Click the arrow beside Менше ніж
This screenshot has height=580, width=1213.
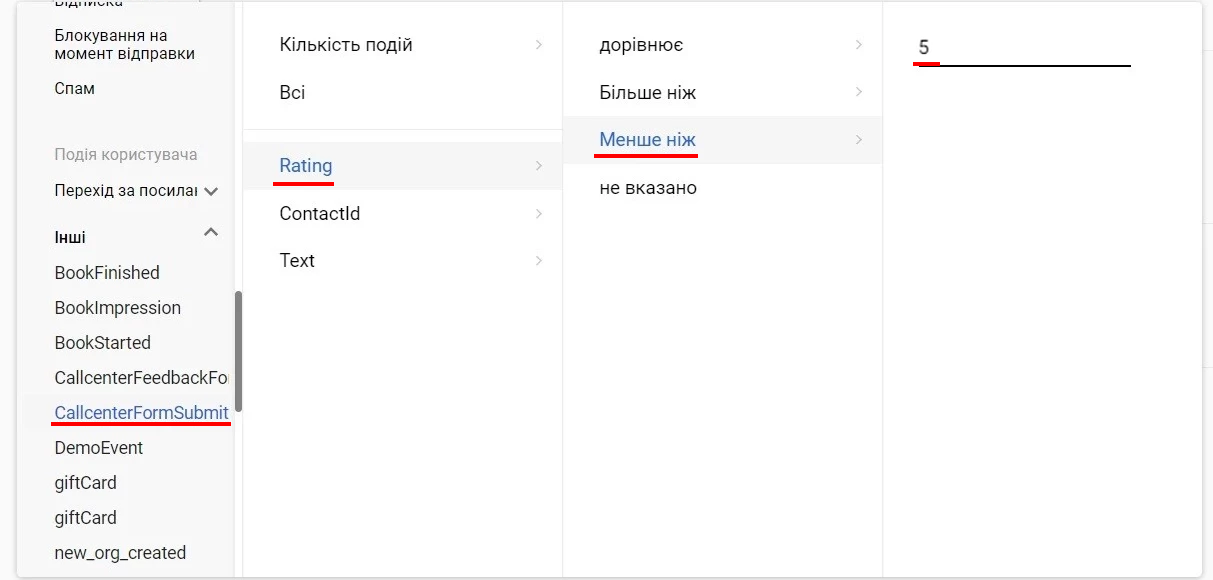coord(859,140)
